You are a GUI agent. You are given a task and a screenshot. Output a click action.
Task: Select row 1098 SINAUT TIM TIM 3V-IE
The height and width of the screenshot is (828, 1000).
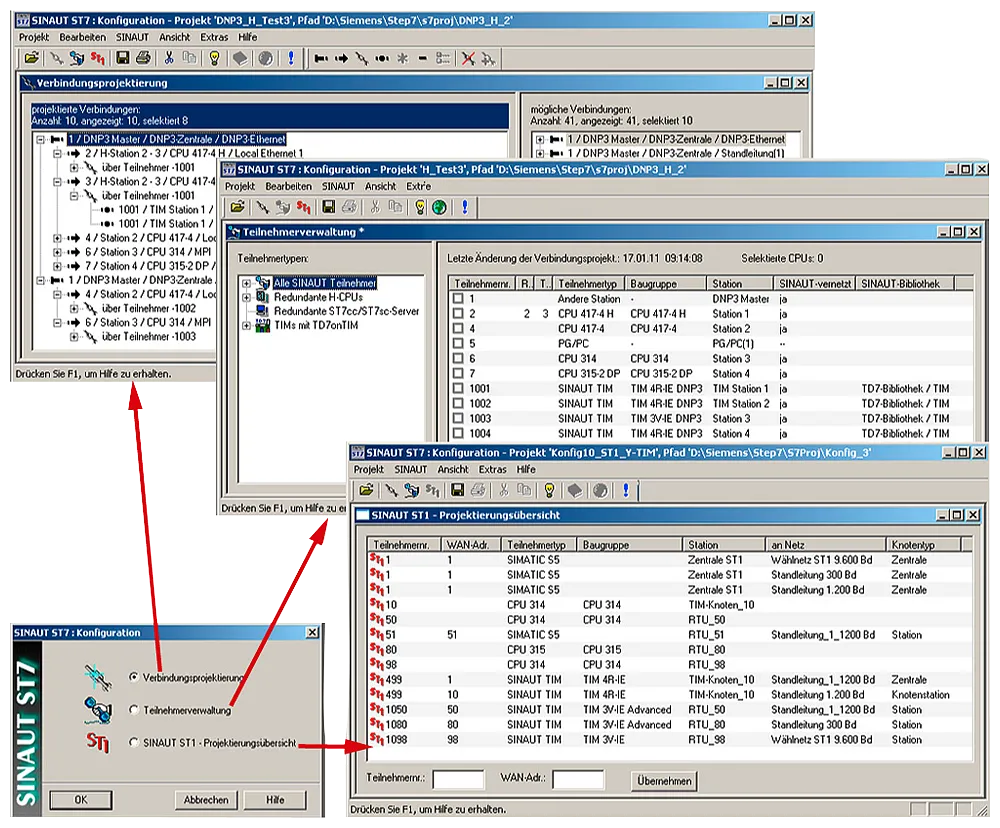point(670,739)
